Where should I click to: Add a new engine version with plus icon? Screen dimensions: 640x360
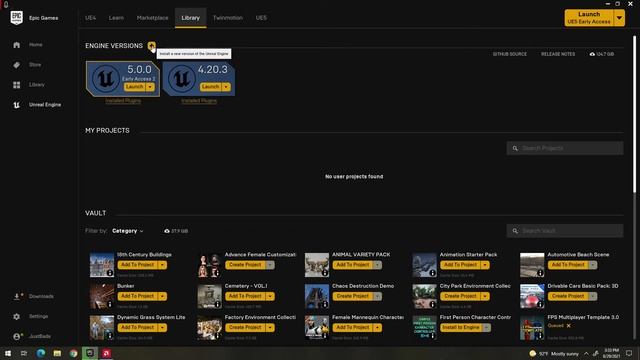(x=151, y=46)
